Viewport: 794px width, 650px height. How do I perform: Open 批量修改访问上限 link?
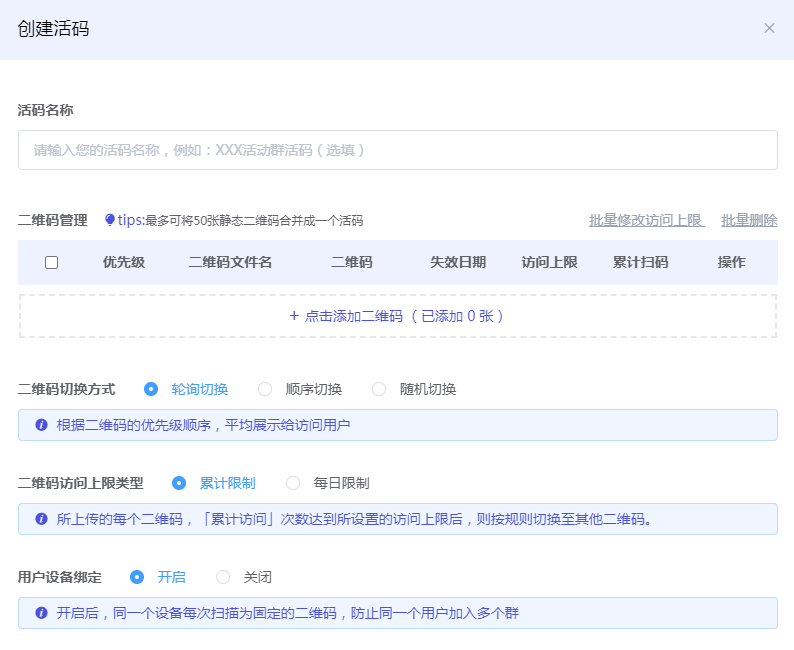647,220
